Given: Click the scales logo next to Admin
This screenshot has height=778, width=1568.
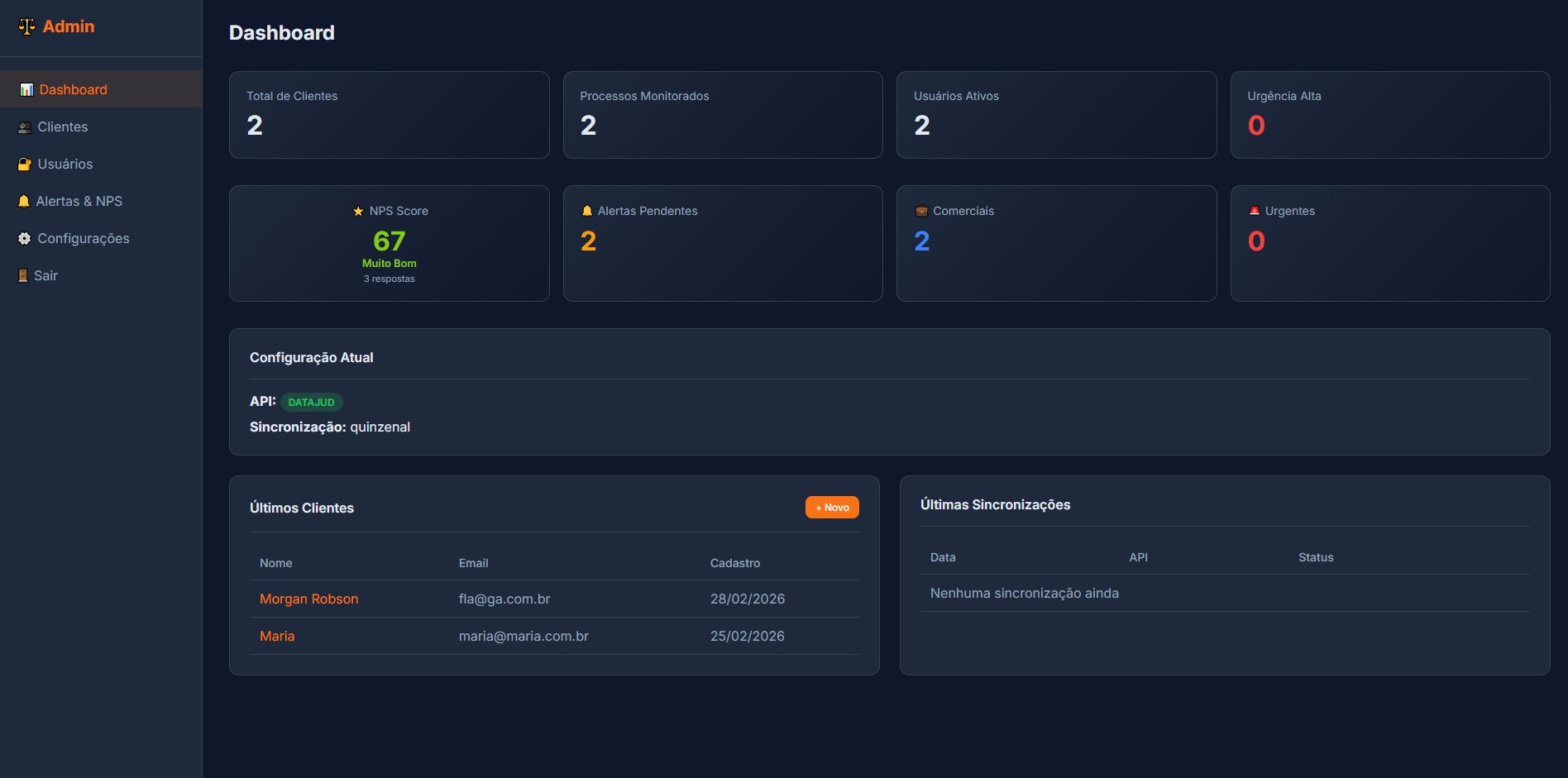Looking at the screenshot, I should (26, 26).
